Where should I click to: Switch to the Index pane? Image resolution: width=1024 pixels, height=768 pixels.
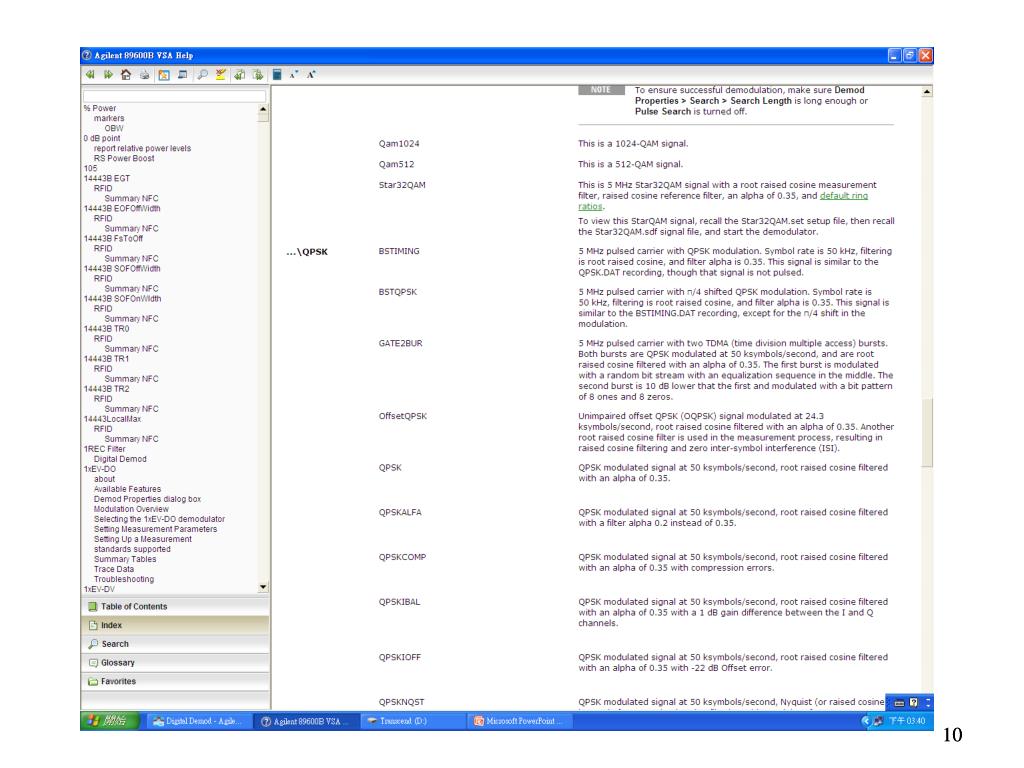pyautogui.click(x=175, y=625)
